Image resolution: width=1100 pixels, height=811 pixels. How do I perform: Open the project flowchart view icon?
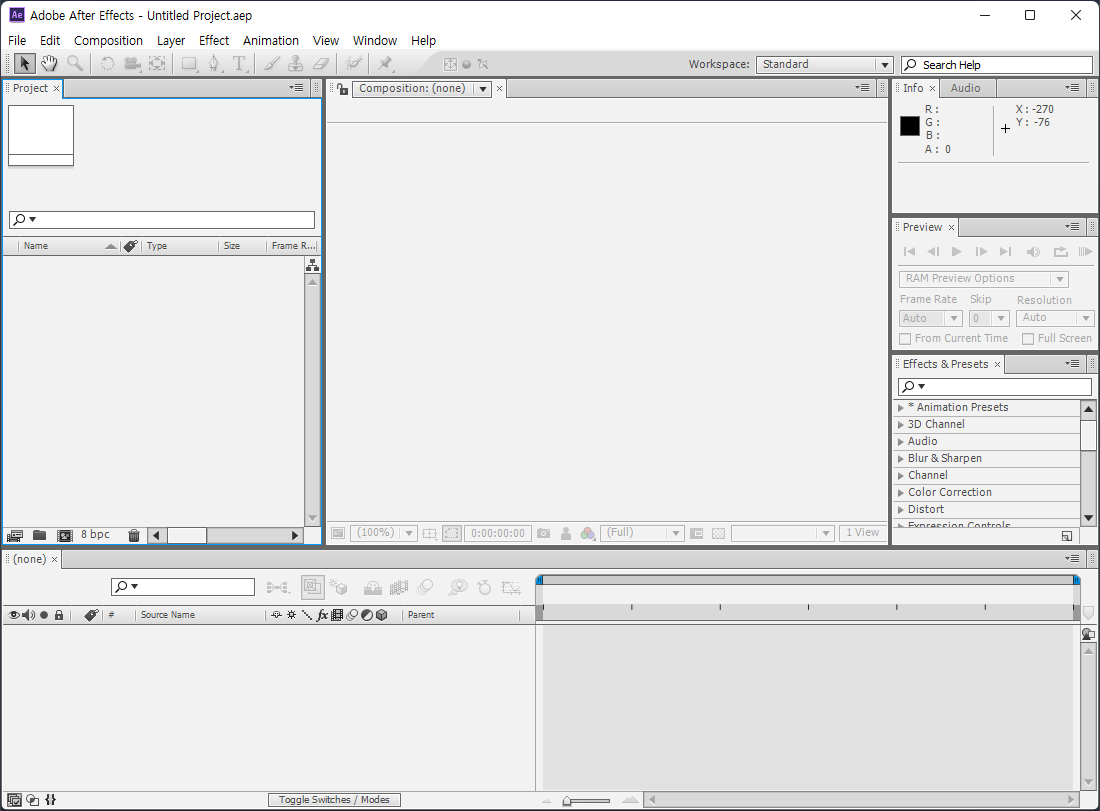(x=313, y=265)
